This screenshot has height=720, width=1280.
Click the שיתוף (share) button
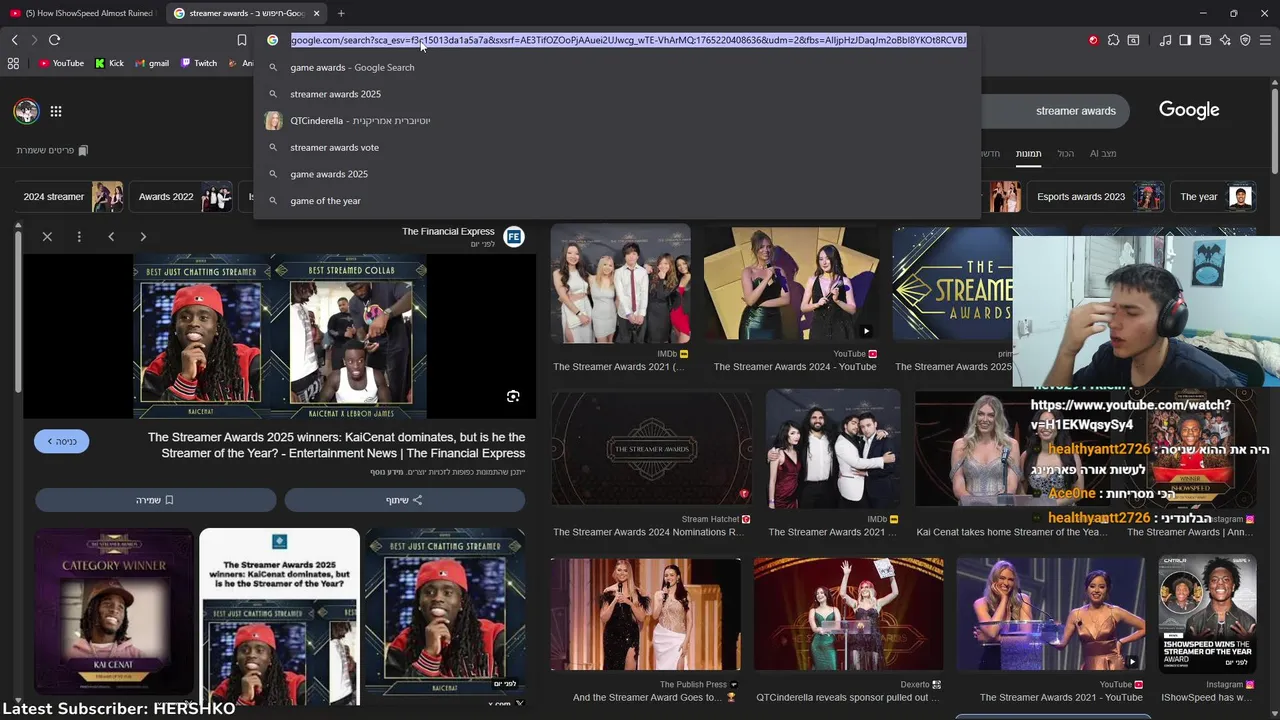pos(404,500)
